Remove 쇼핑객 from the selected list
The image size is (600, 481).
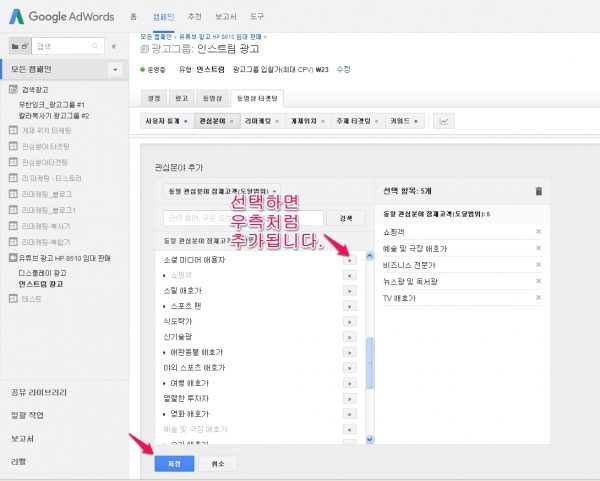point(538,232)
